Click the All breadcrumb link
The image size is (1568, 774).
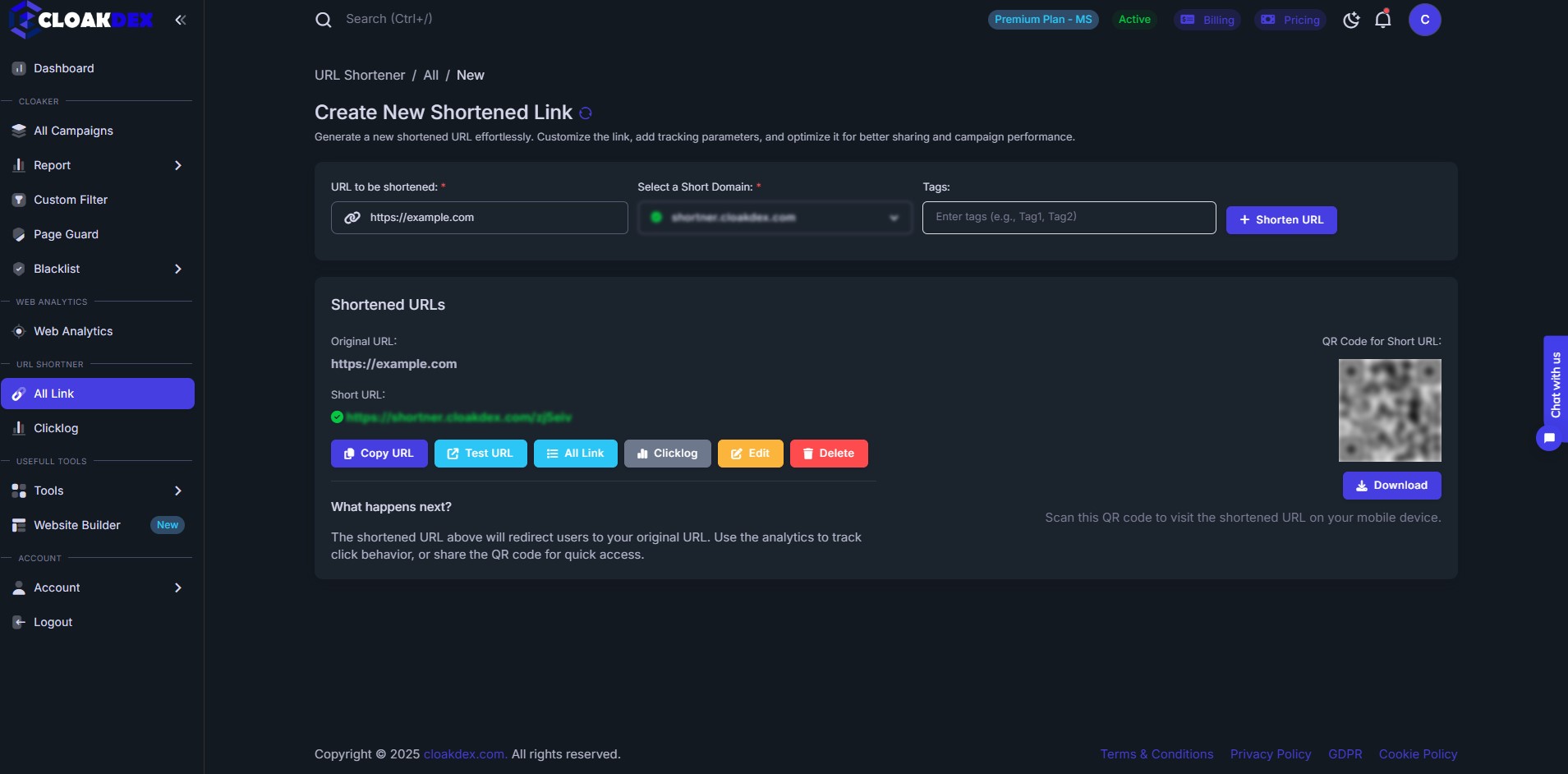[x=431, y=75]
